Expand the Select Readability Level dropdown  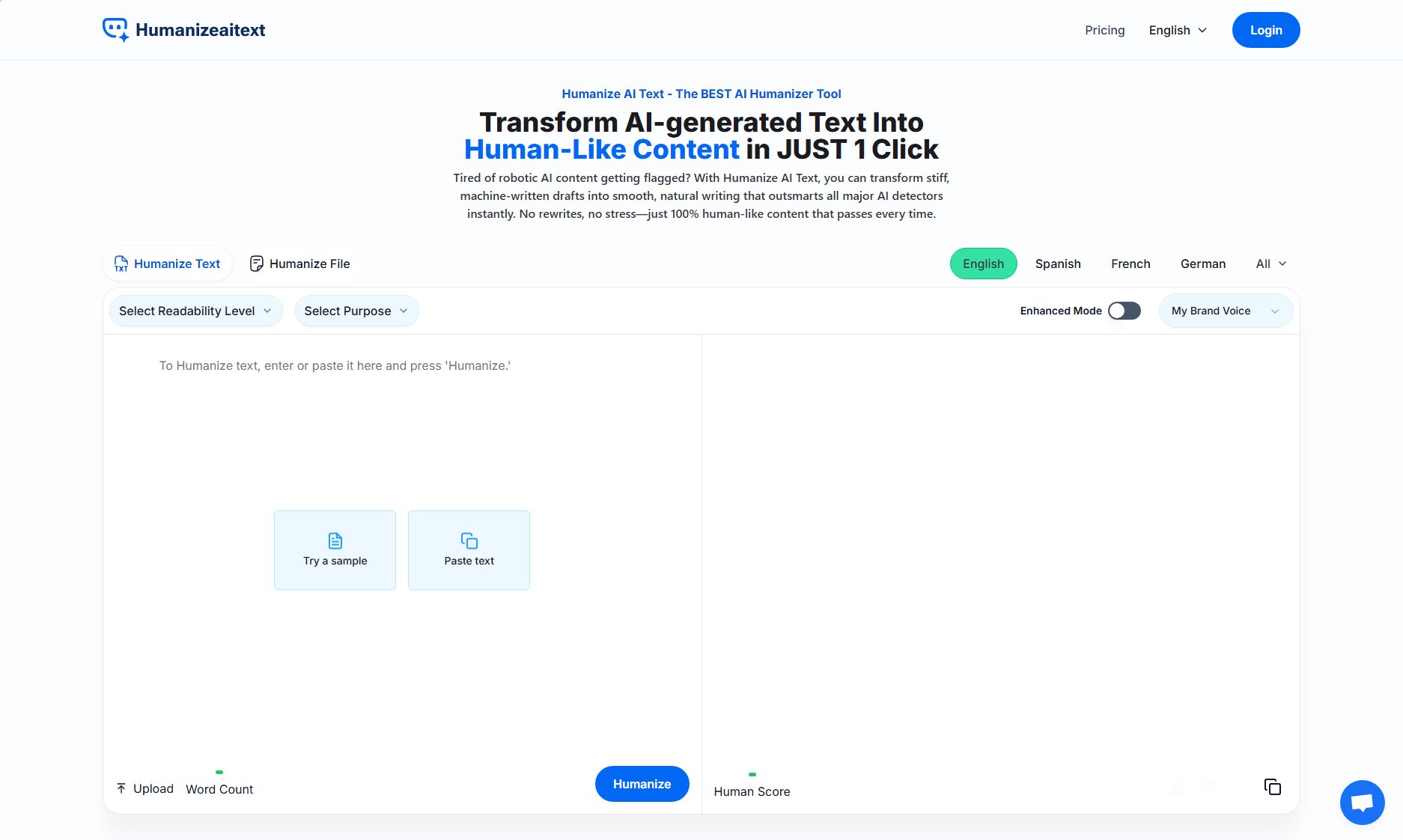195,311
